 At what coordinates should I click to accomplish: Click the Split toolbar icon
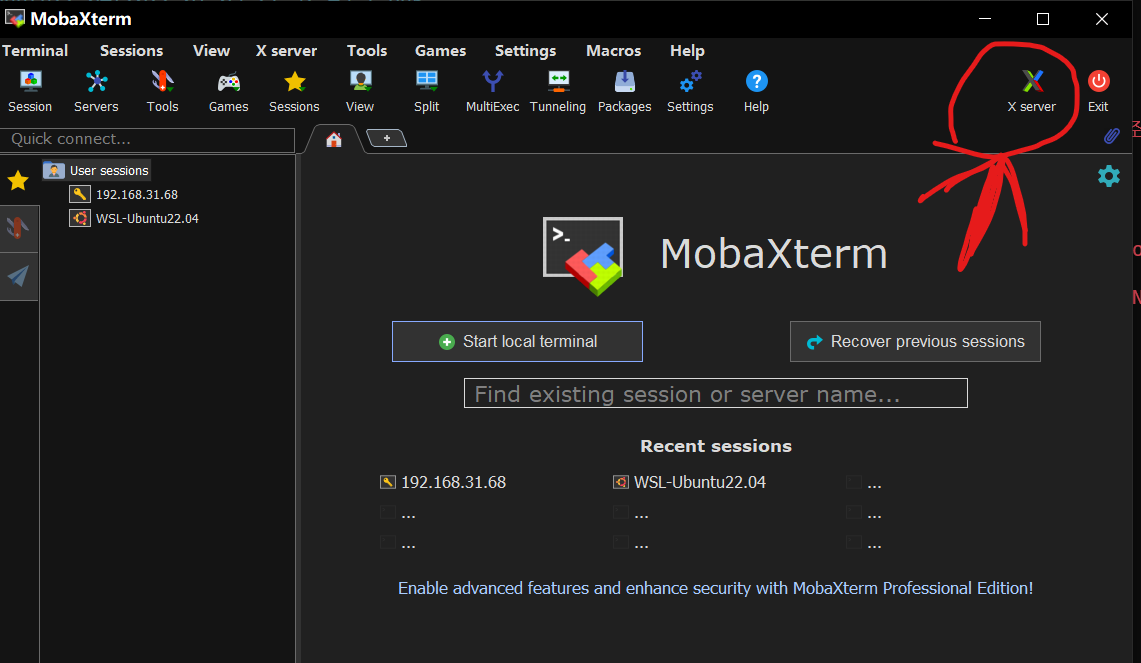pyautogui.click(x=426, y=92)
